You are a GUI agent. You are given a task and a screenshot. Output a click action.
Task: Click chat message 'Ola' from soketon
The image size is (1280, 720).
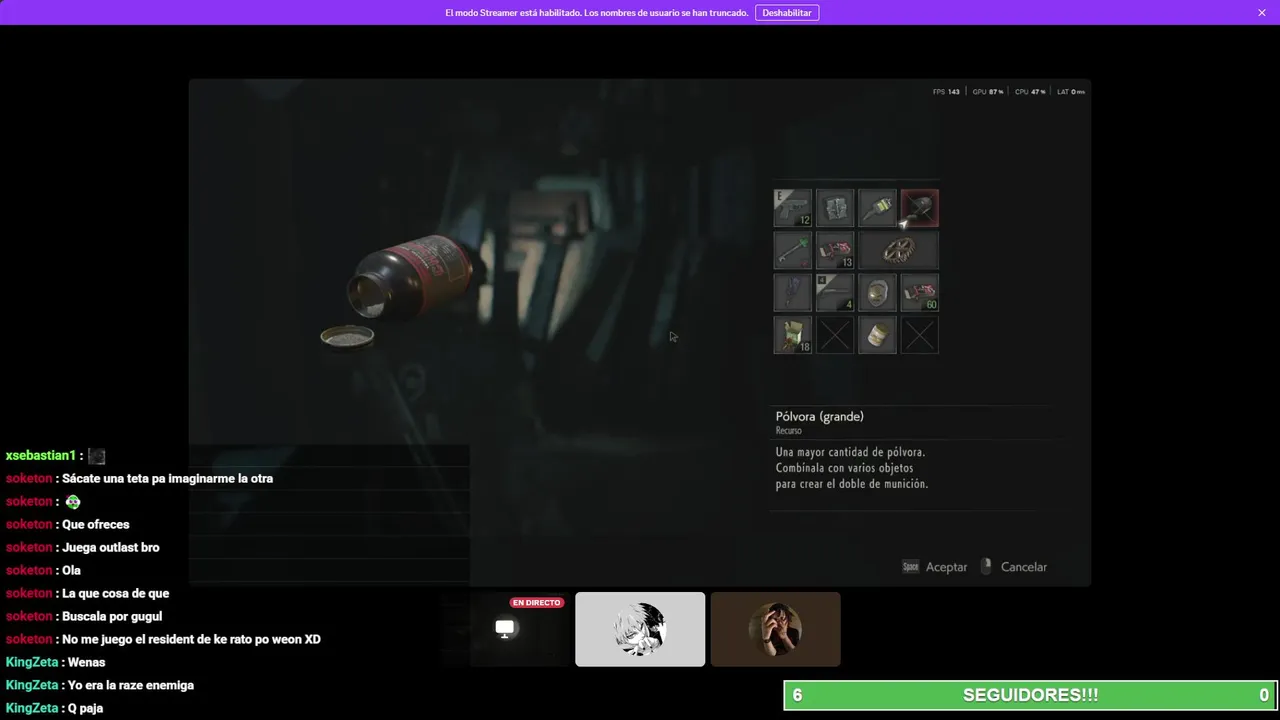pos(71,571)
